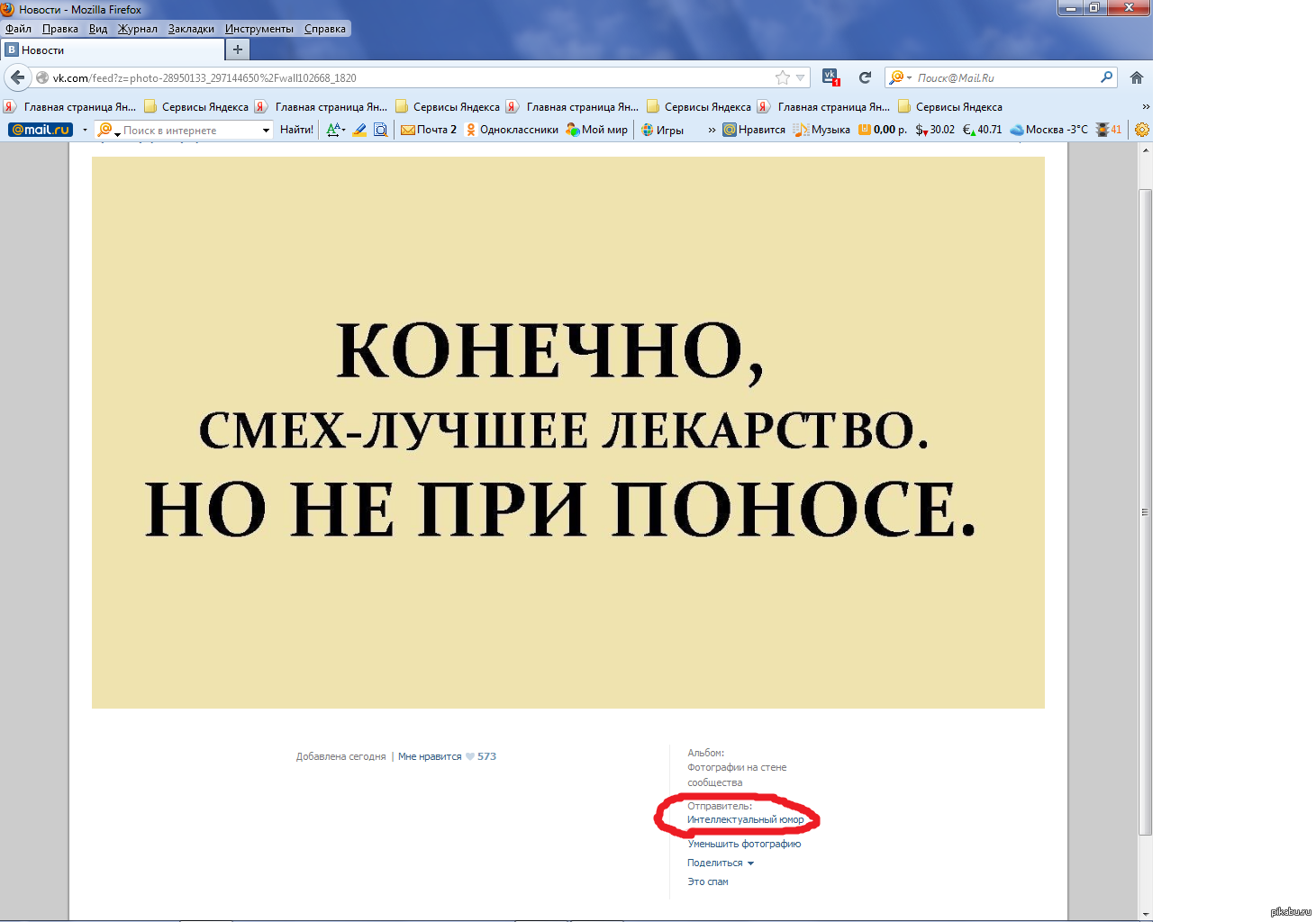Screen dimensions: 1316x922
Task: Expand the address bar history dropdown
Action: [x=800, y=77]
